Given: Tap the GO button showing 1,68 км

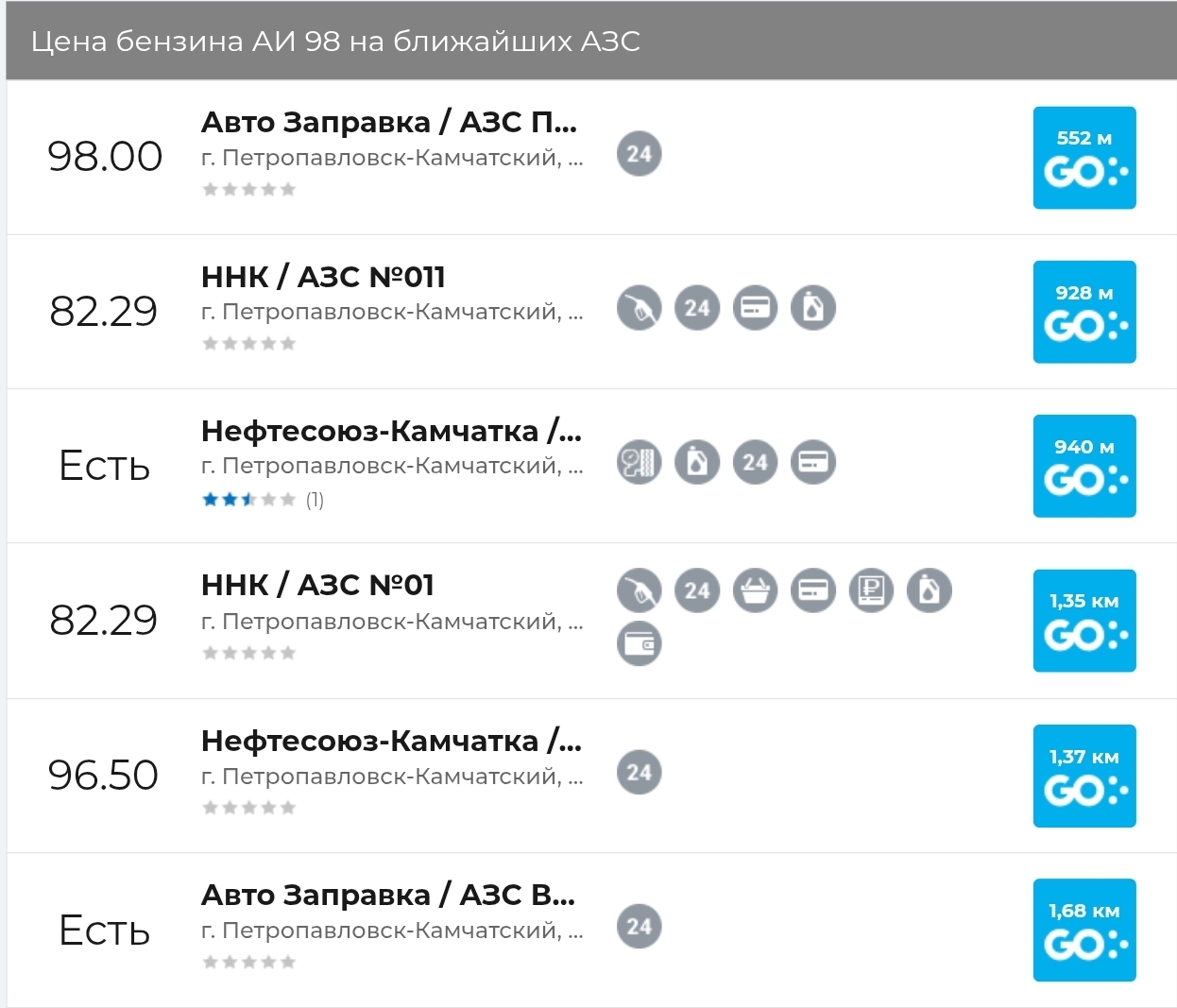Looking at the screenshot, I should [x=1084, y=930].
